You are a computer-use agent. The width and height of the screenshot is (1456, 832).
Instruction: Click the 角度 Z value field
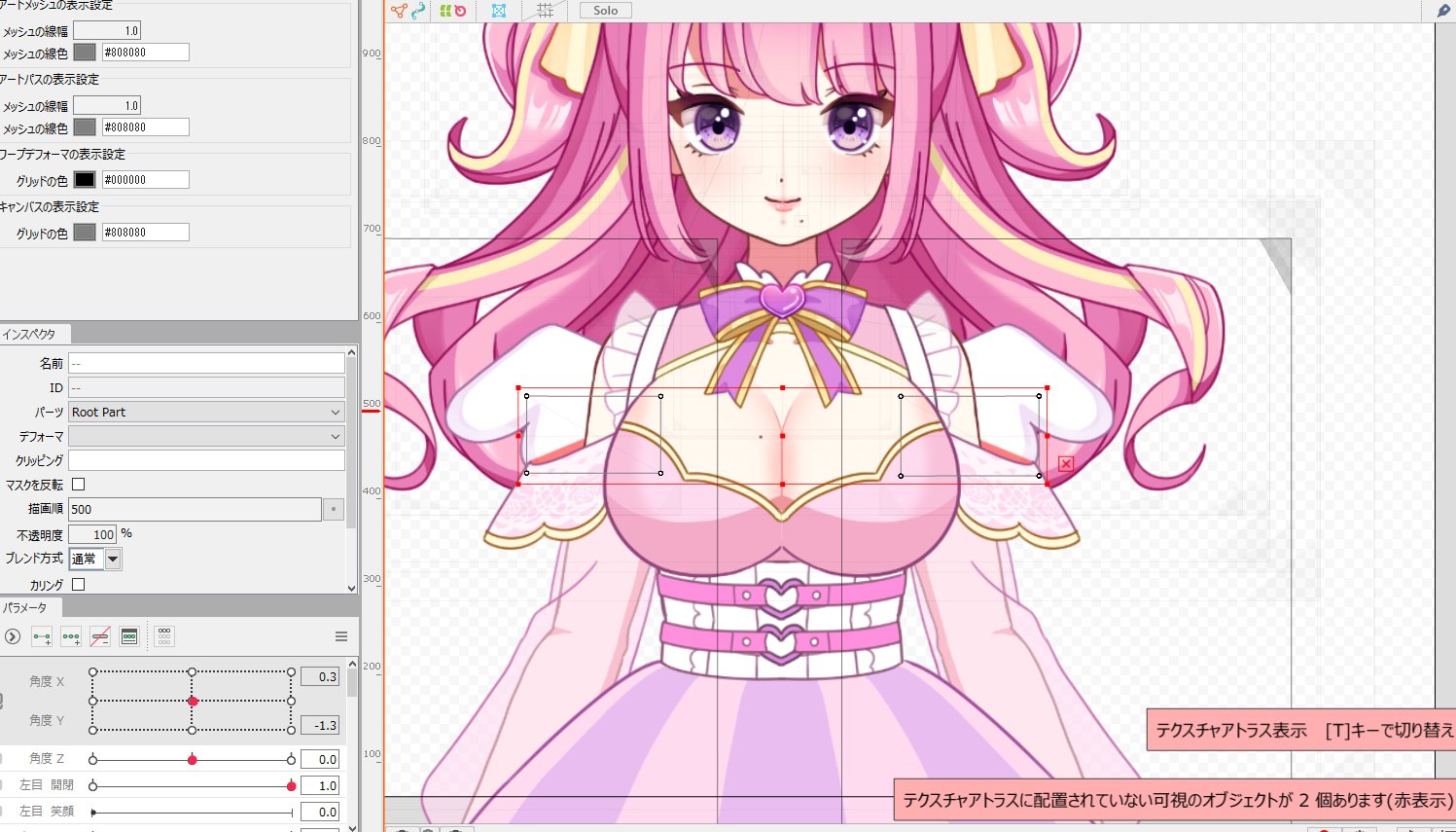coord(320,759)
